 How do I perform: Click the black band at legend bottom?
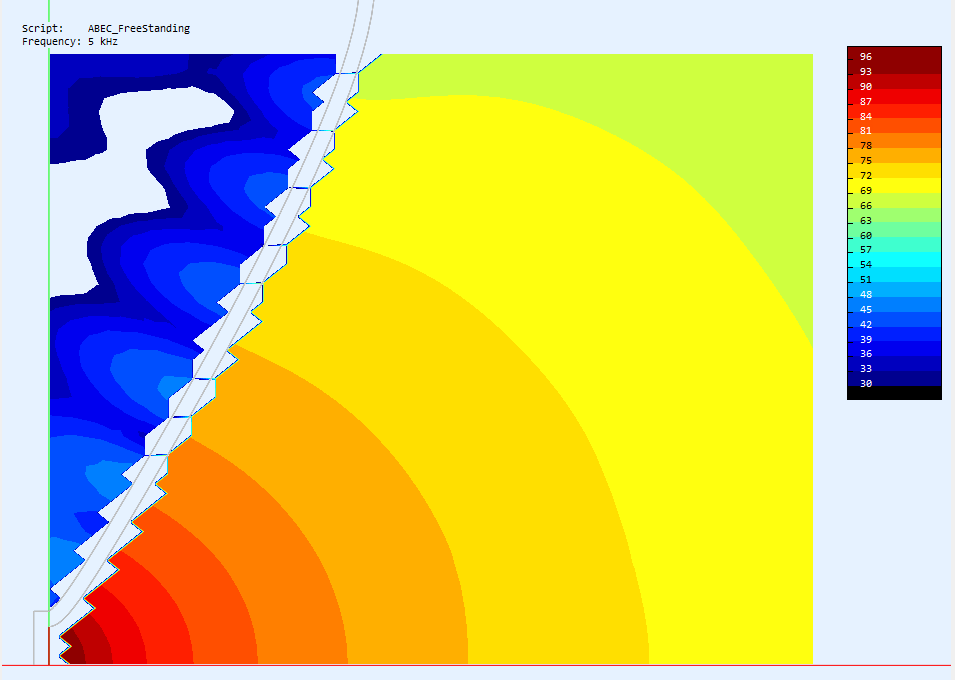pyautogui.click(x=895, y=393)
